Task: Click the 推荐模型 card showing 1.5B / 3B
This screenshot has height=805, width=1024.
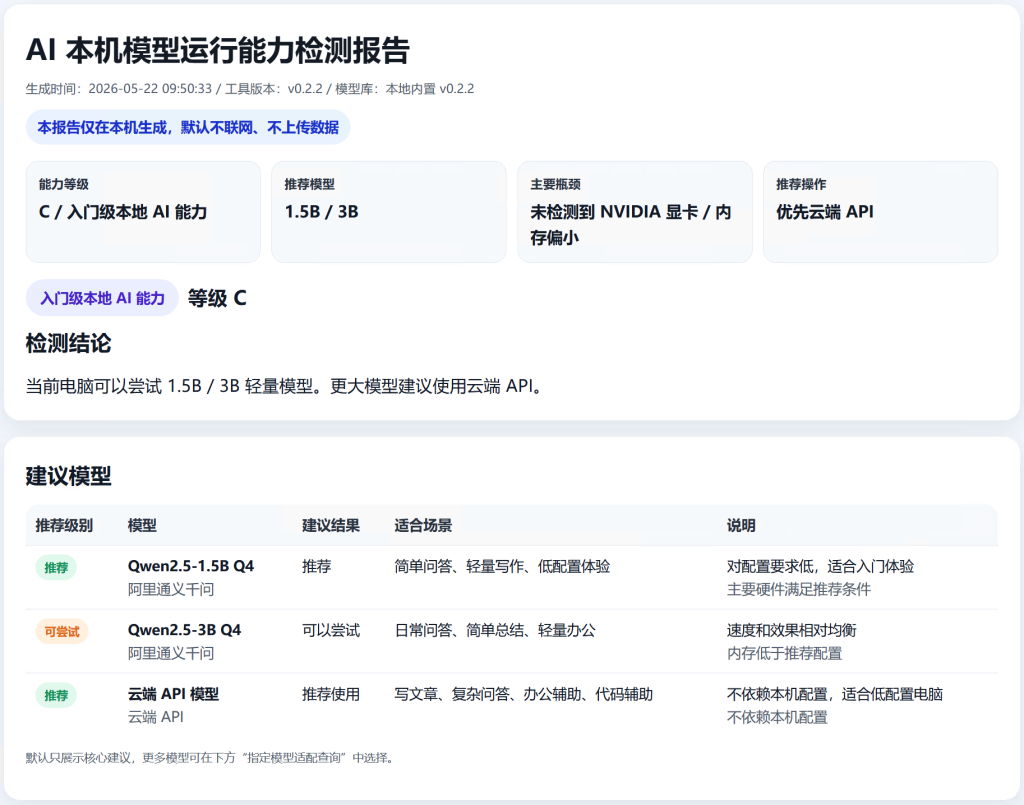Action: click(389, 212)
